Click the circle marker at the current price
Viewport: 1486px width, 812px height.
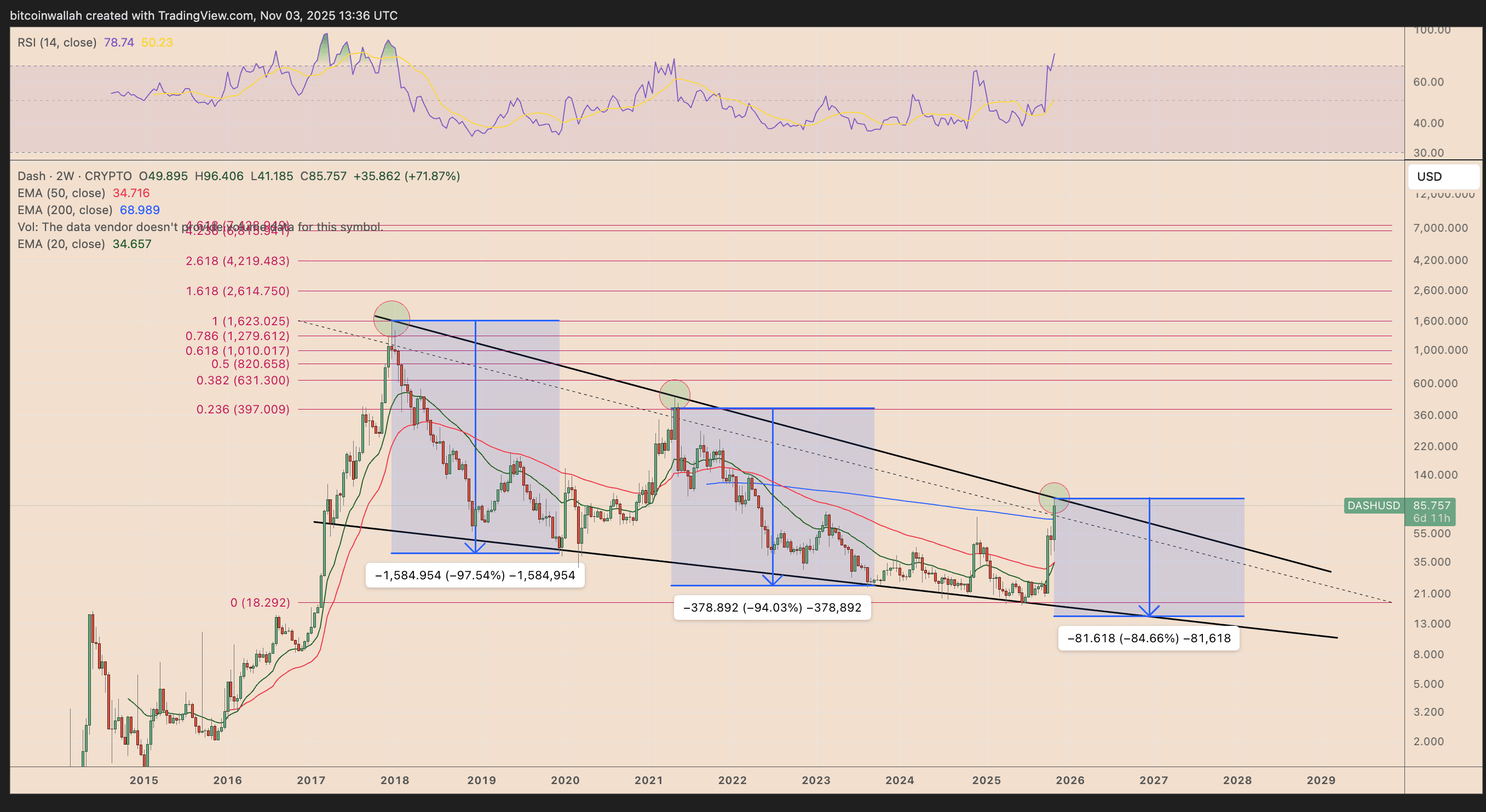click(1054, 498)
